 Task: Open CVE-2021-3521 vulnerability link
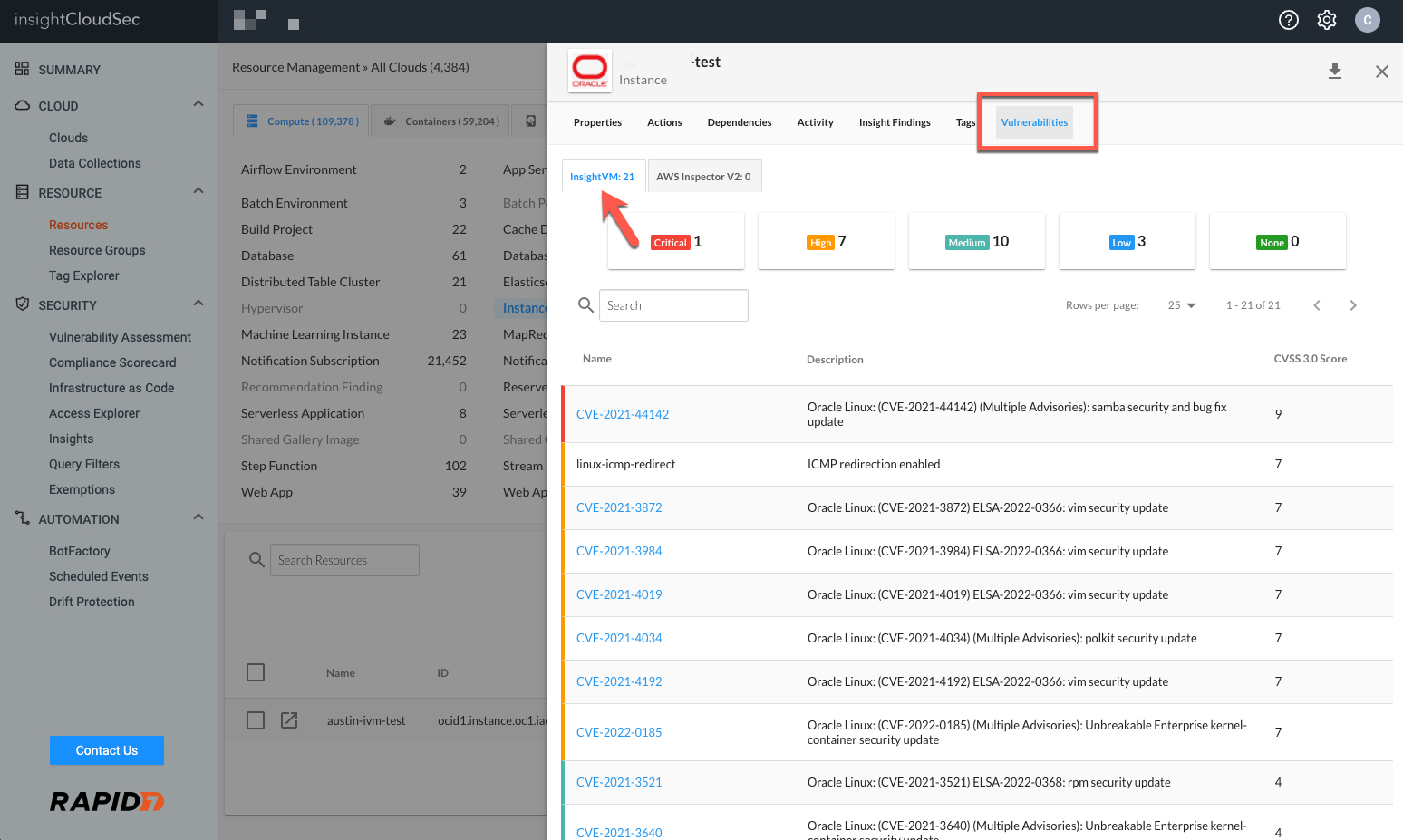click(619, 782)
